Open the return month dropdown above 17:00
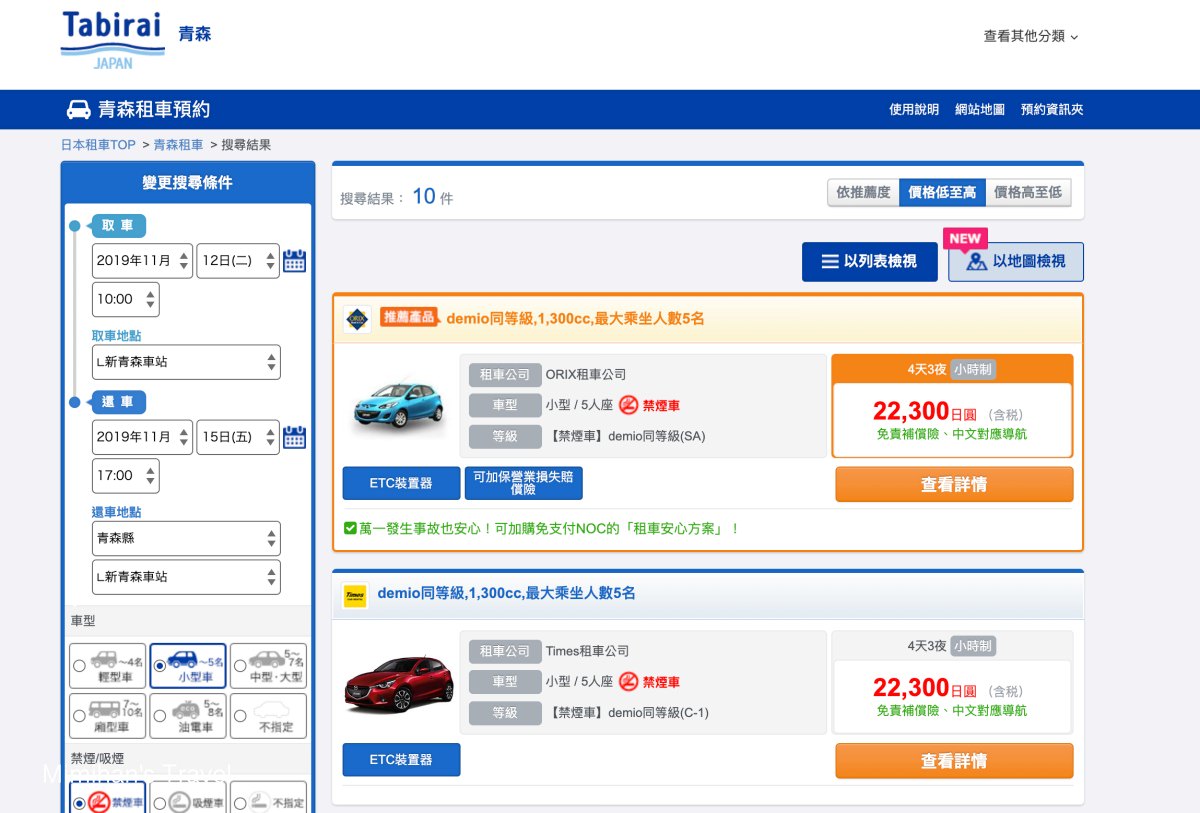The width and height of the screenshot is (1200, 813). (142, 437)
